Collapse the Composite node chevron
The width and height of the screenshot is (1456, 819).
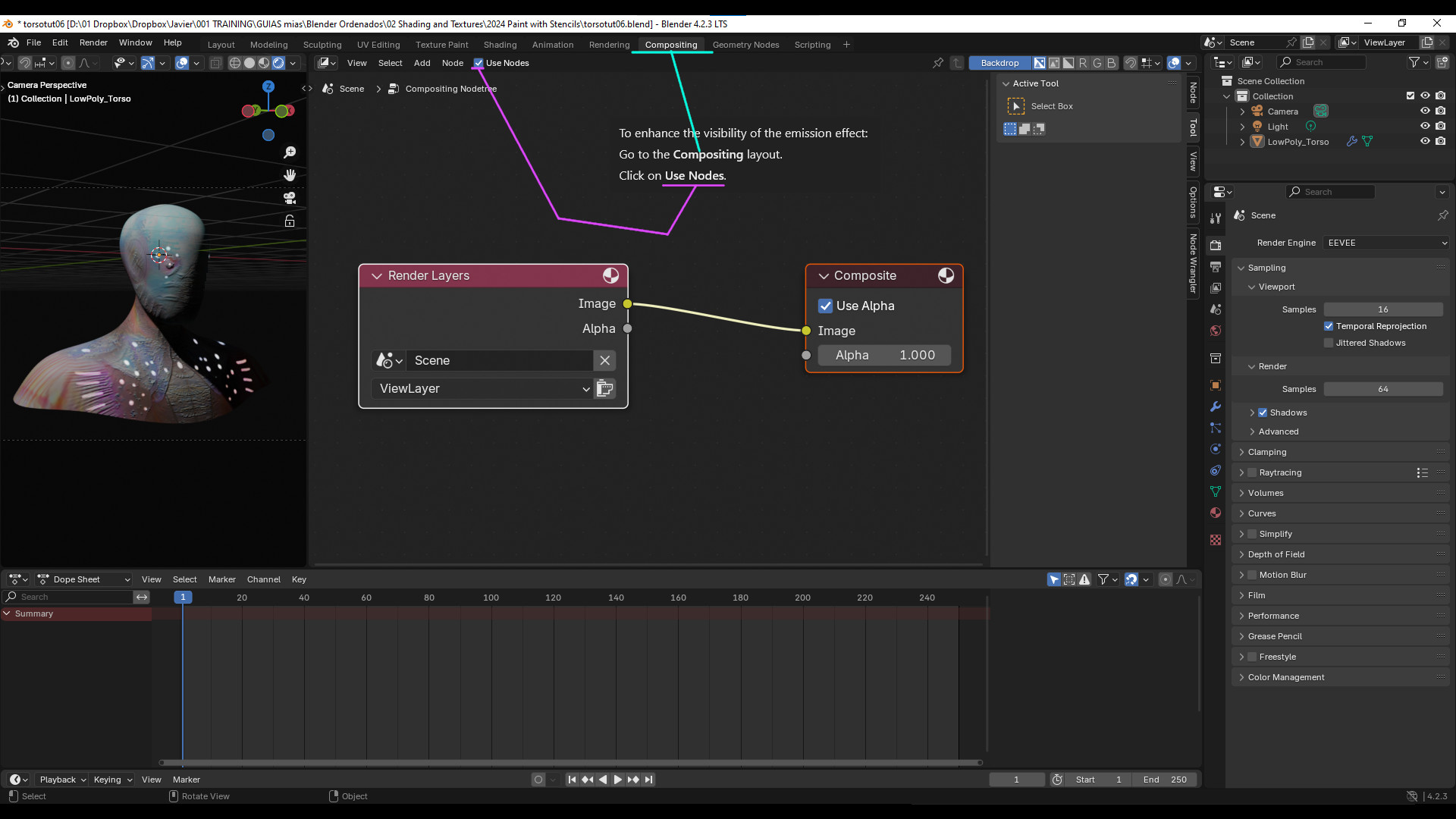(824, 276)
